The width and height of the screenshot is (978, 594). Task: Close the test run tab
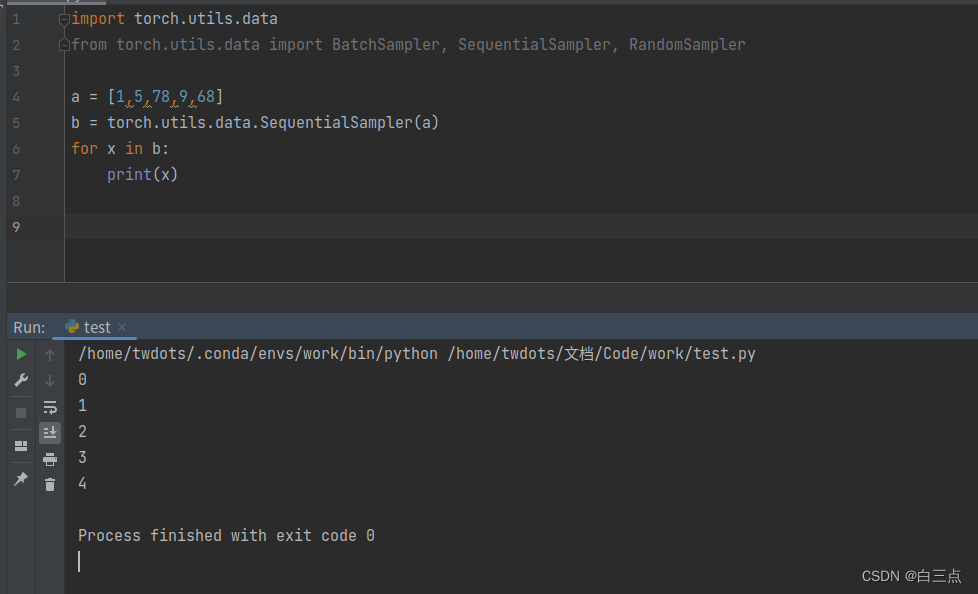tap(122, 327)
